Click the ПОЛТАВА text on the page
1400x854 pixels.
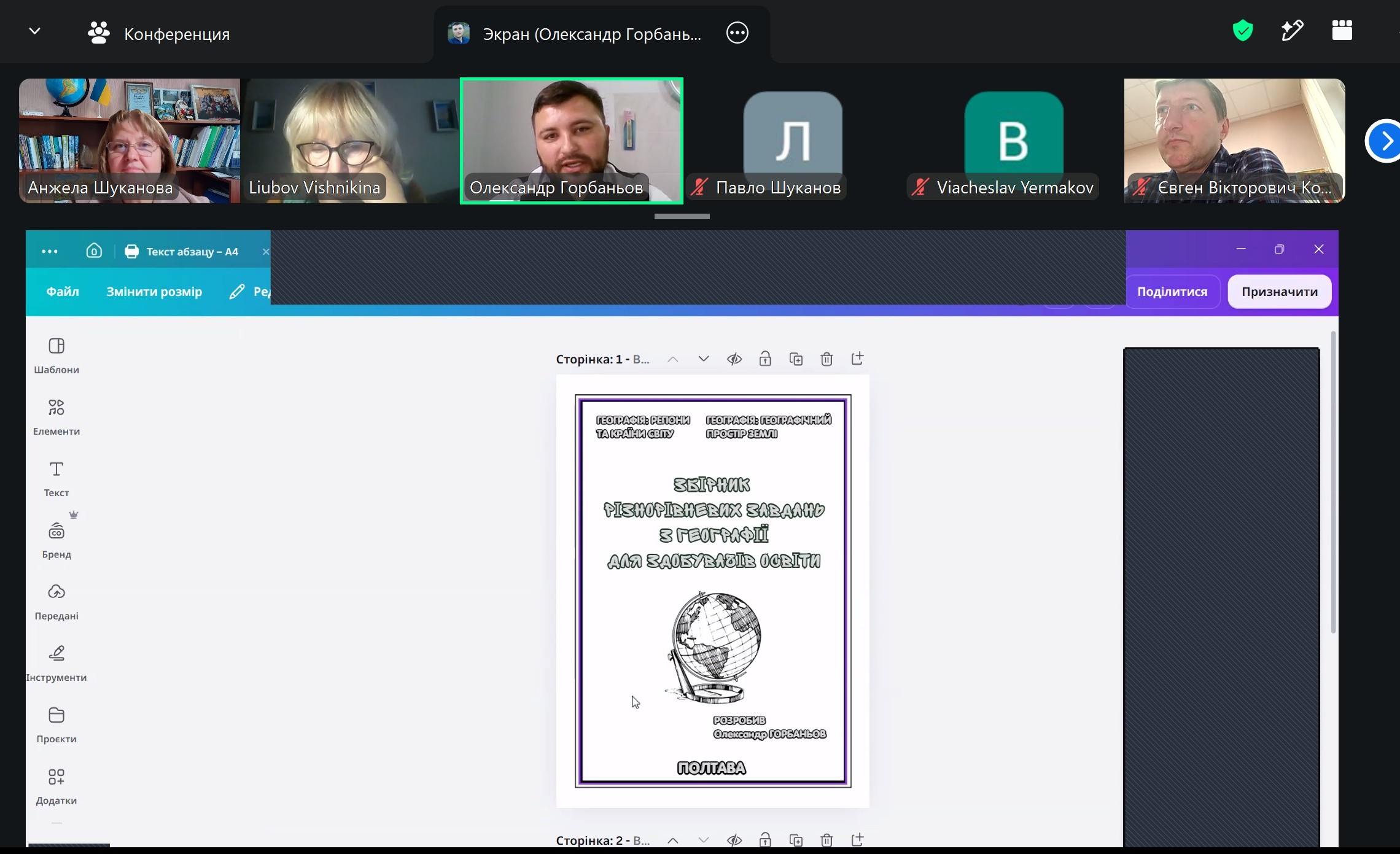click(712, 768)
